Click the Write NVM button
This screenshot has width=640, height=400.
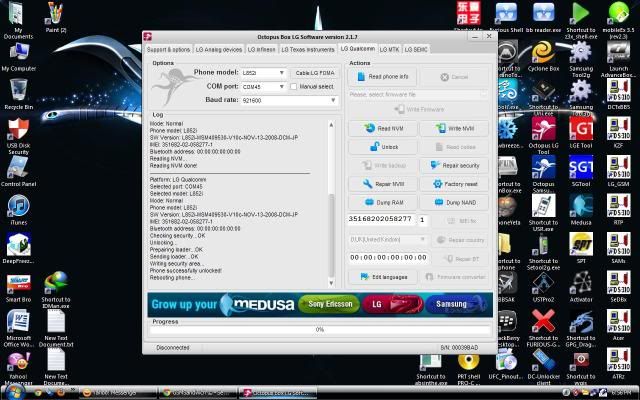coord(454,128)
